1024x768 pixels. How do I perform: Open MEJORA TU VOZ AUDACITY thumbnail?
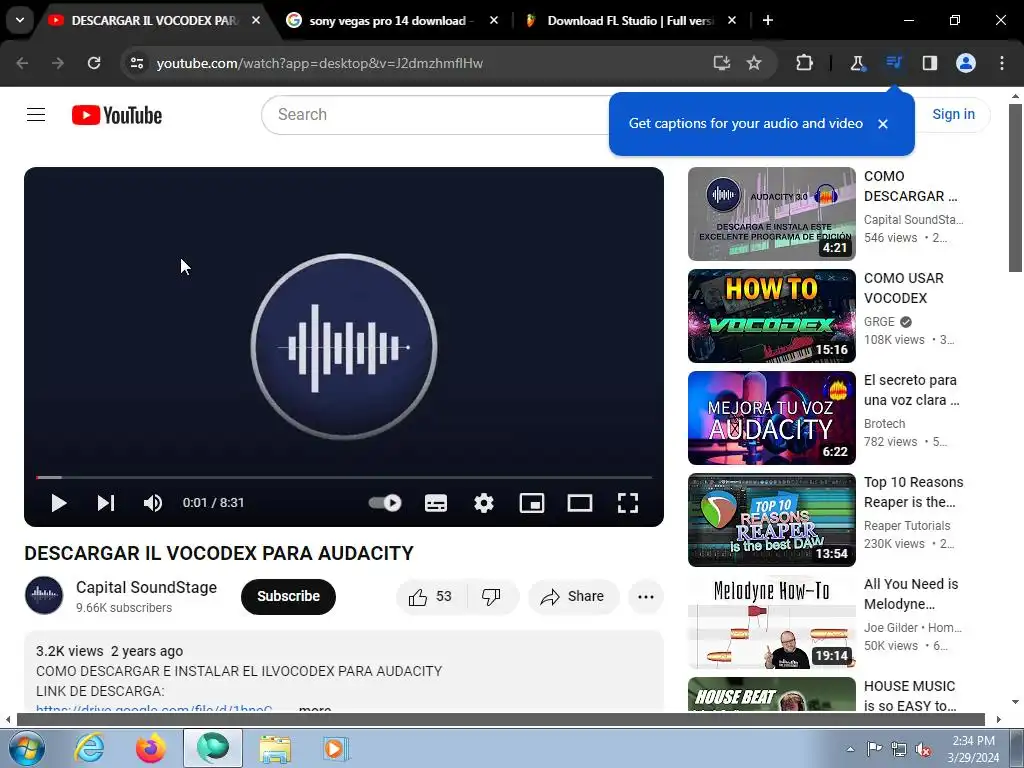click(771, 417)
